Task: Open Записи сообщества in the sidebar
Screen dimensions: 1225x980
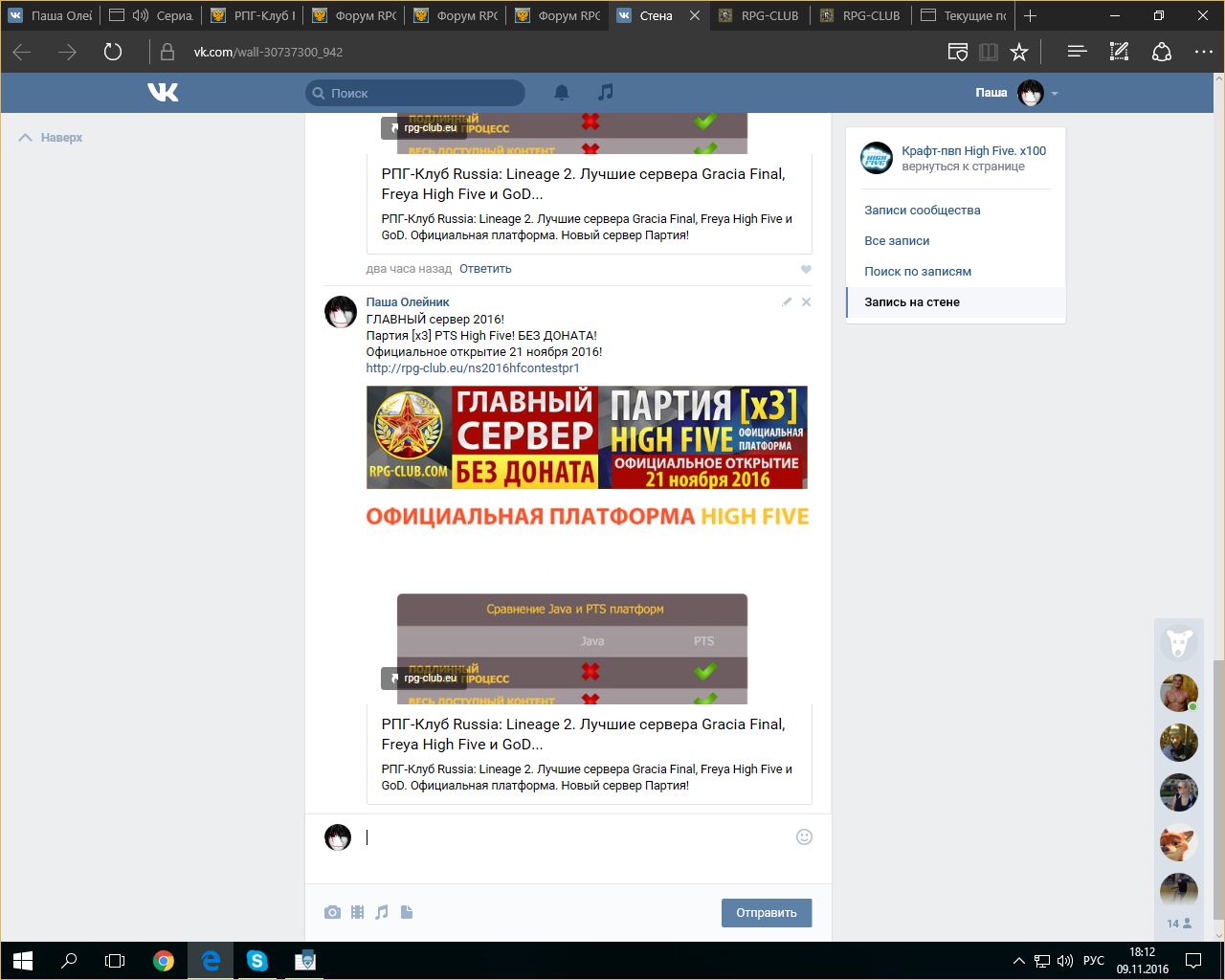Action: tap(923, 211)
